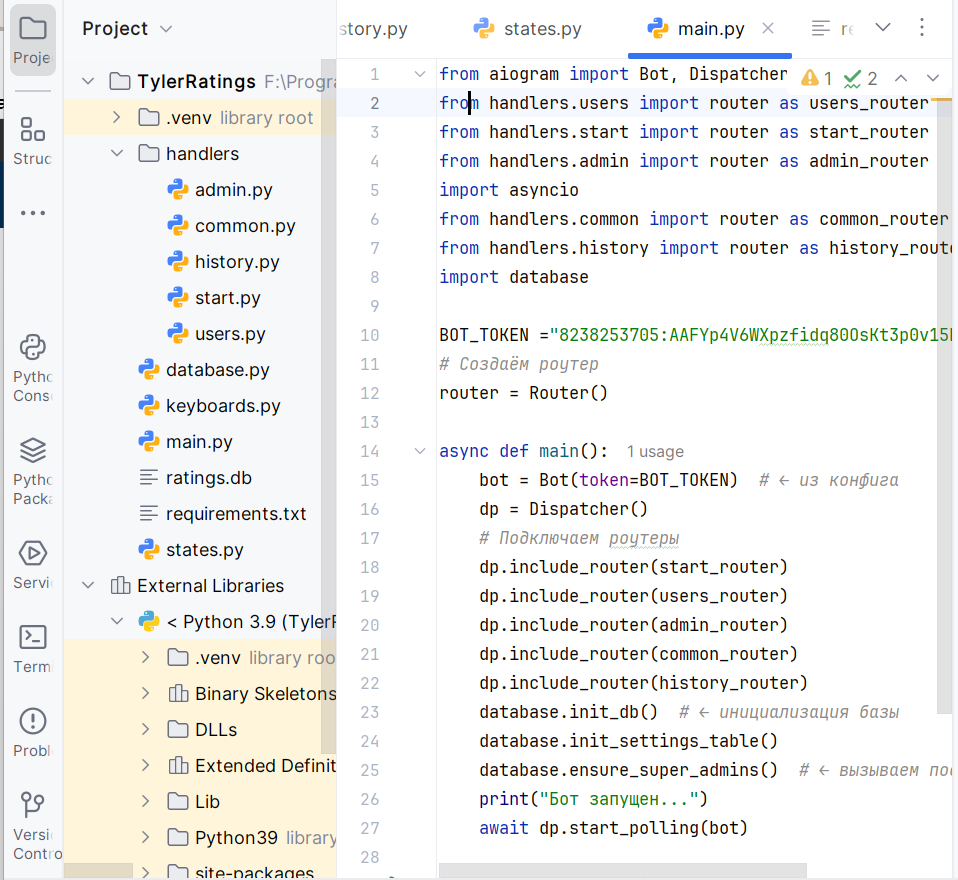Collapse the TylerRatings root folder
This screenshot has height=880, width=958.
(x=88, y=81)
